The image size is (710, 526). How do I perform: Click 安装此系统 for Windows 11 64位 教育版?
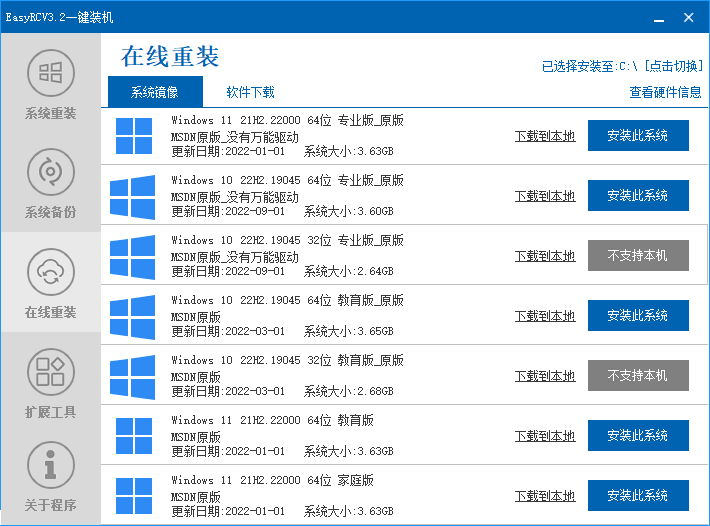click(638, 435)
